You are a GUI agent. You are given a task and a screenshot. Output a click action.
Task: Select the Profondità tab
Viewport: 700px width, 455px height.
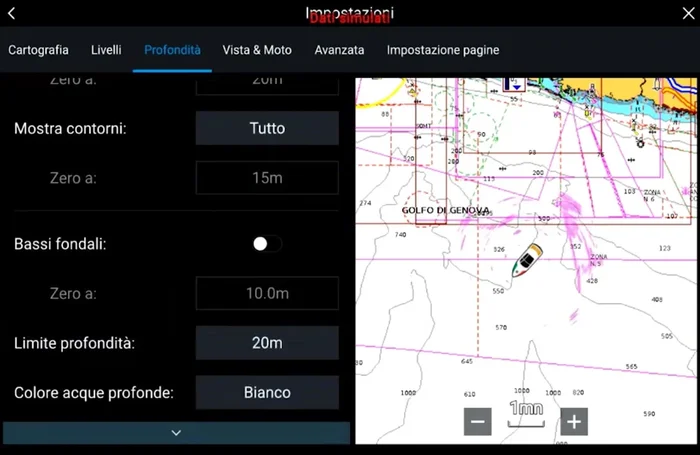[x=172, y=50]
